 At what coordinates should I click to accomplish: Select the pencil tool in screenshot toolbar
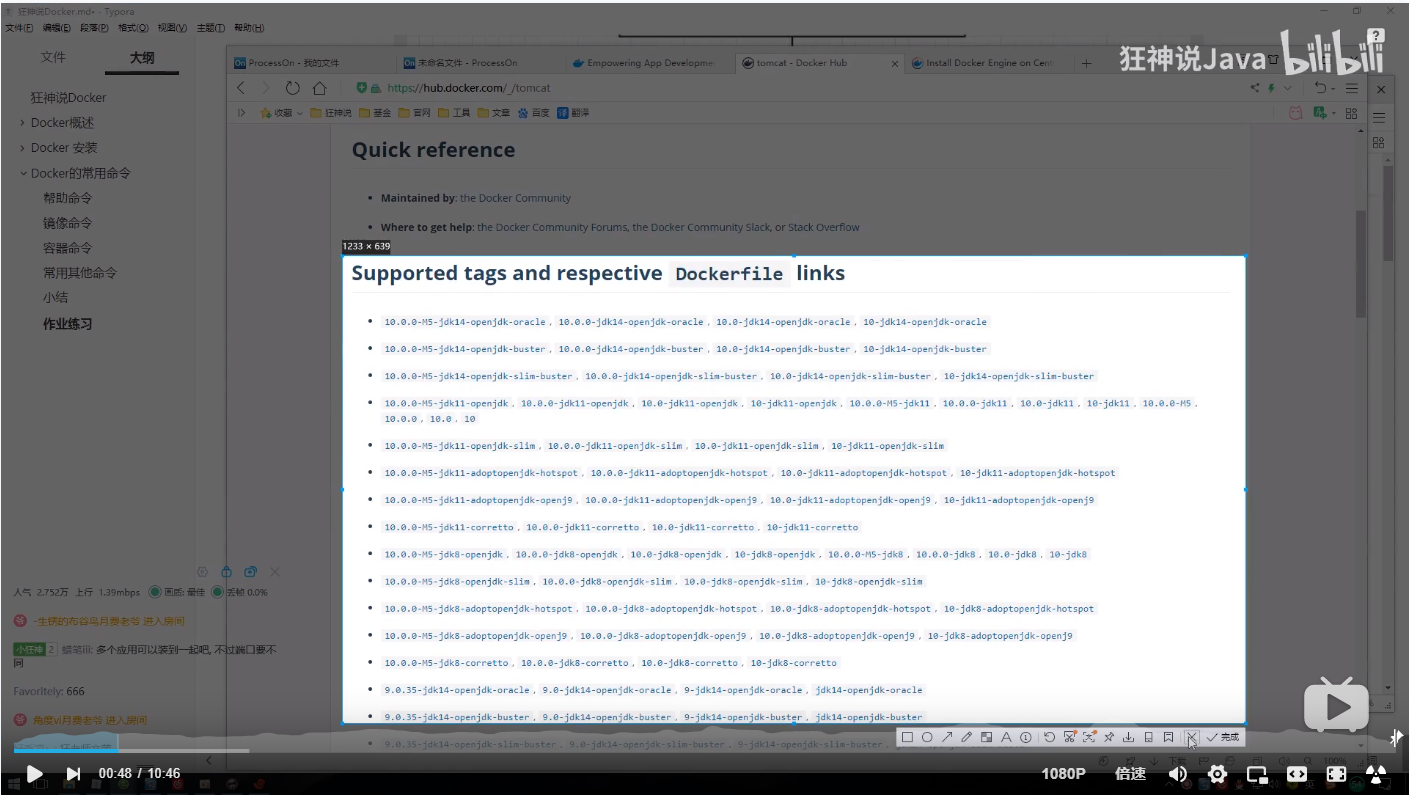click(966, 737)
